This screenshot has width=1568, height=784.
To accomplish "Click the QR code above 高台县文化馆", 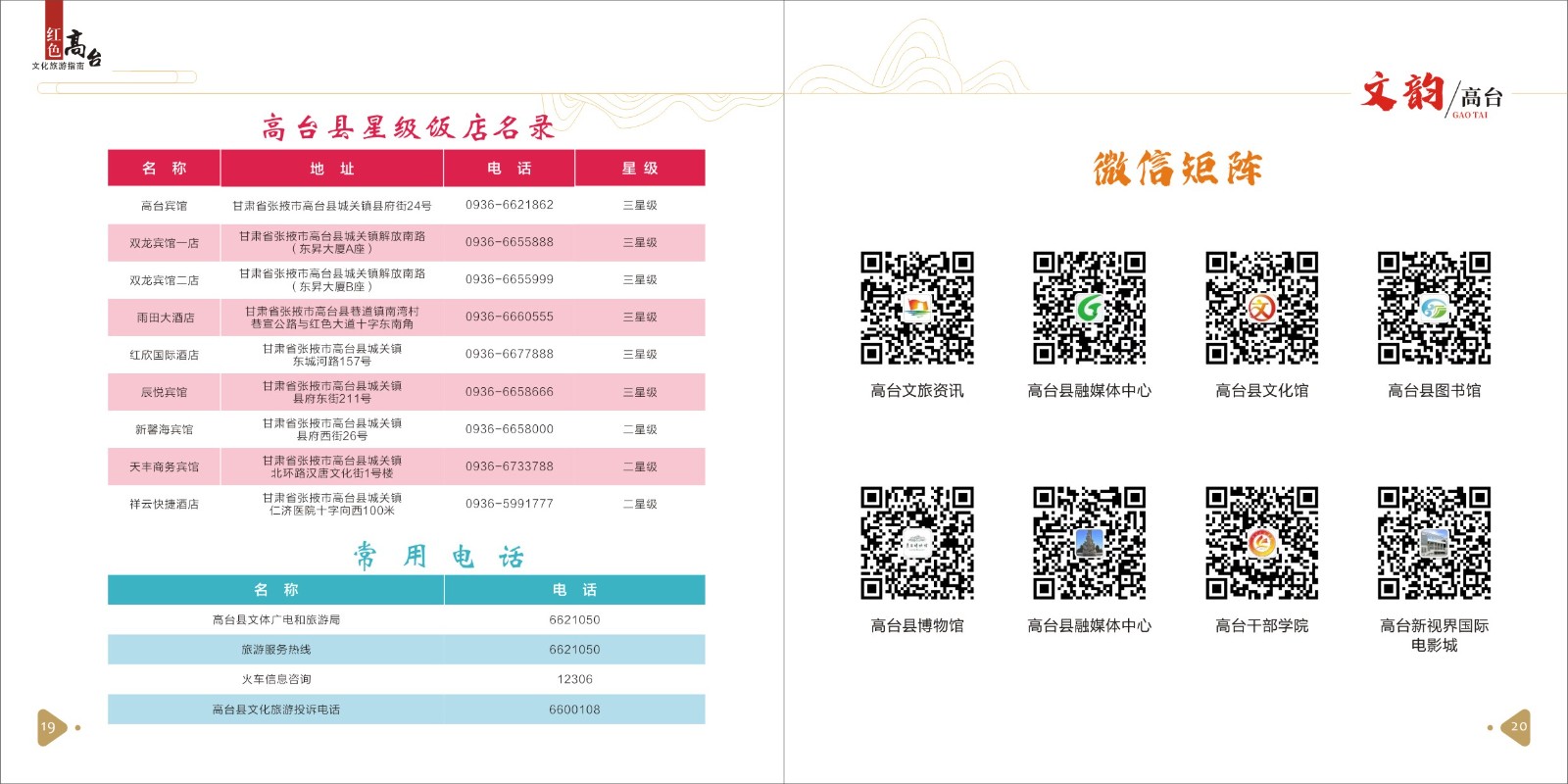I will point(1262,308).
